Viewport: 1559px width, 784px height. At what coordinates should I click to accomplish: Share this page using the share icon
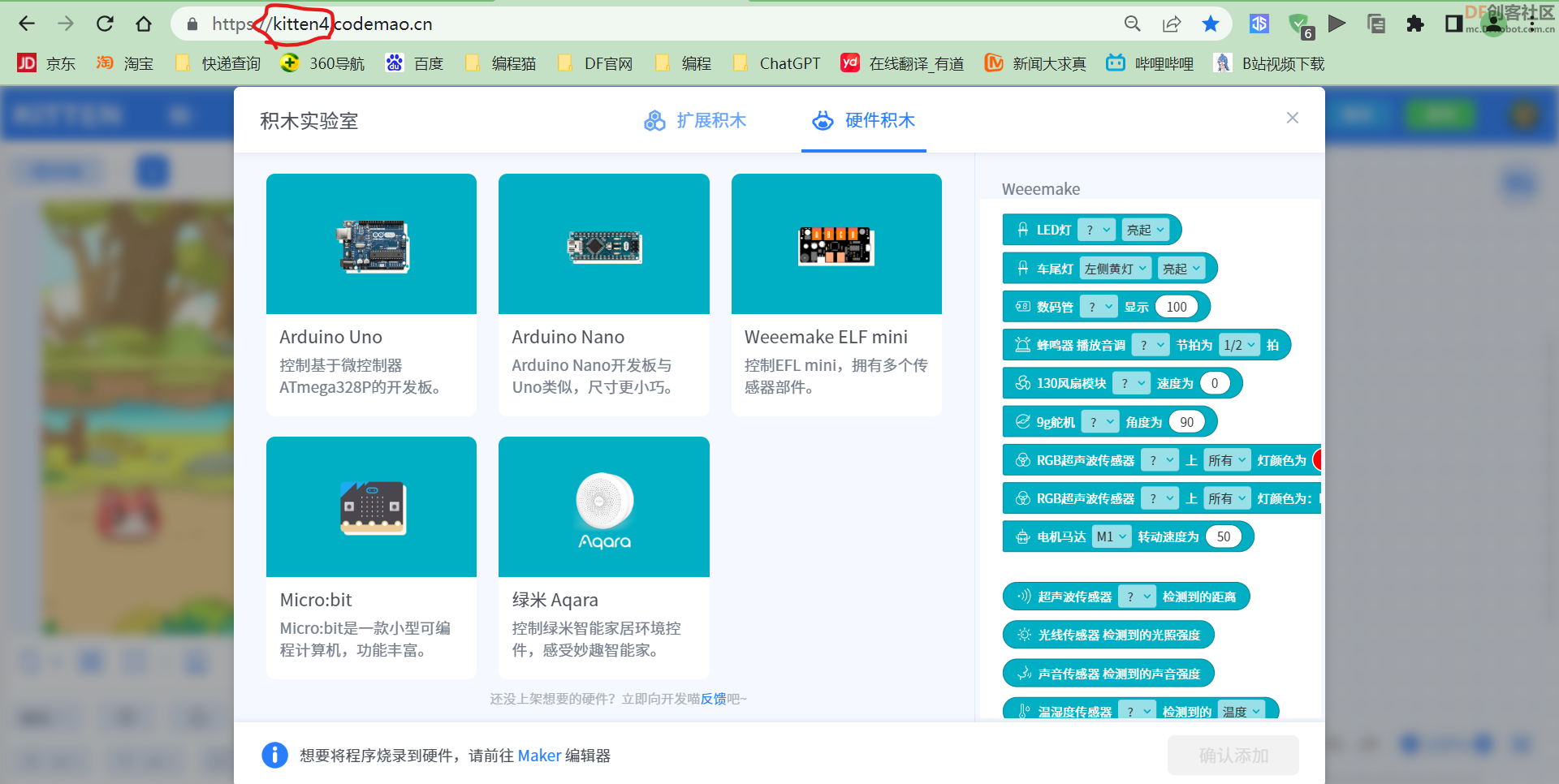click(1172, 24)
